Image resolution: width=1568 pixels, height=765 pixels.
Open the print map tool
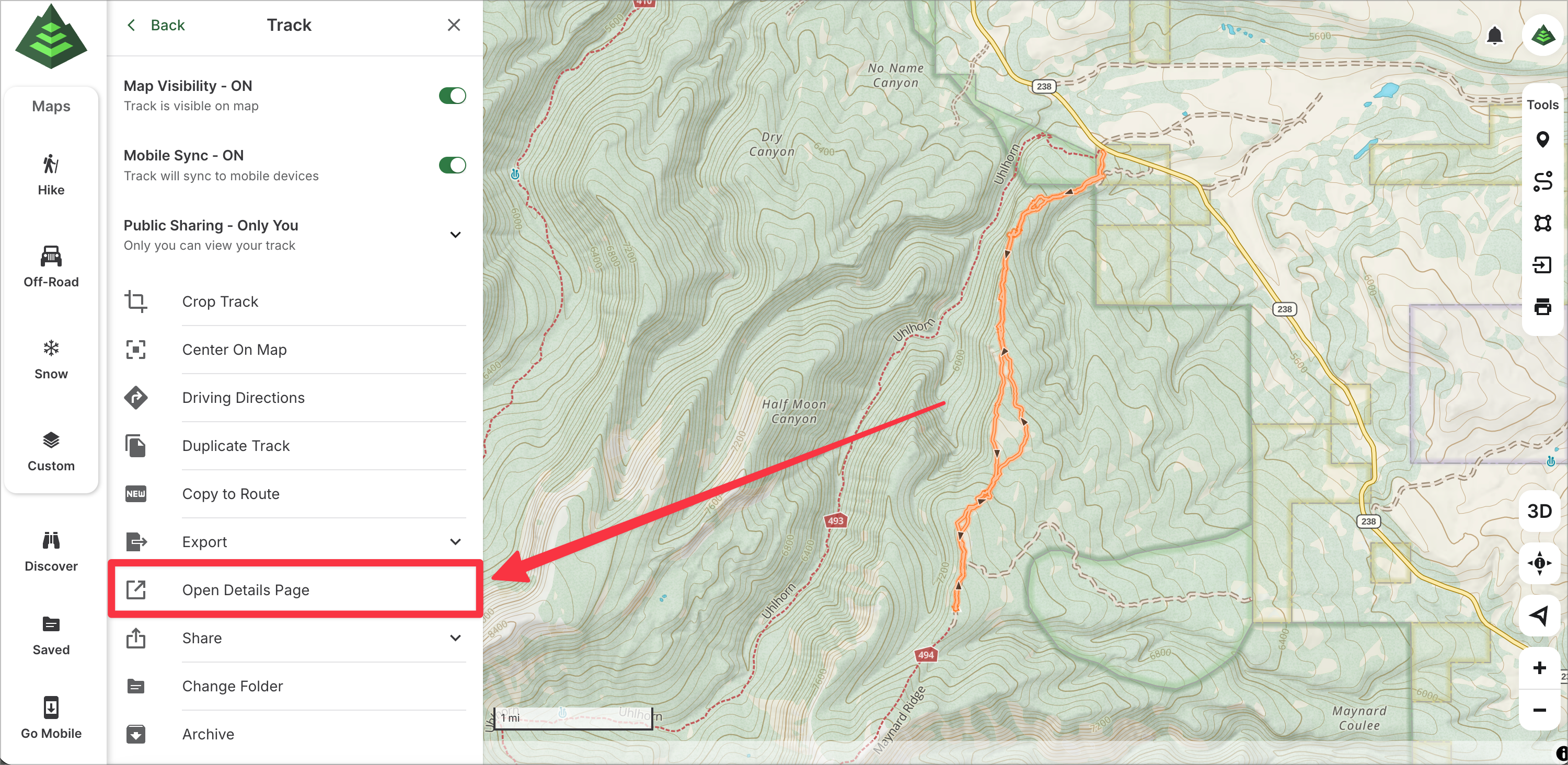(1542, 307)
